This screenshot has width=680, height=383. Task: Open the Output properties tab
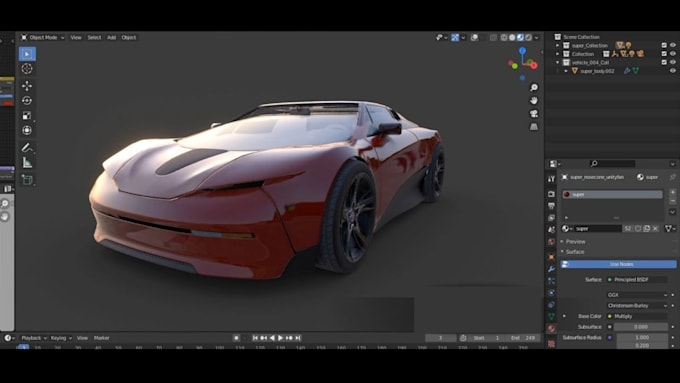[x=551, y=206]
